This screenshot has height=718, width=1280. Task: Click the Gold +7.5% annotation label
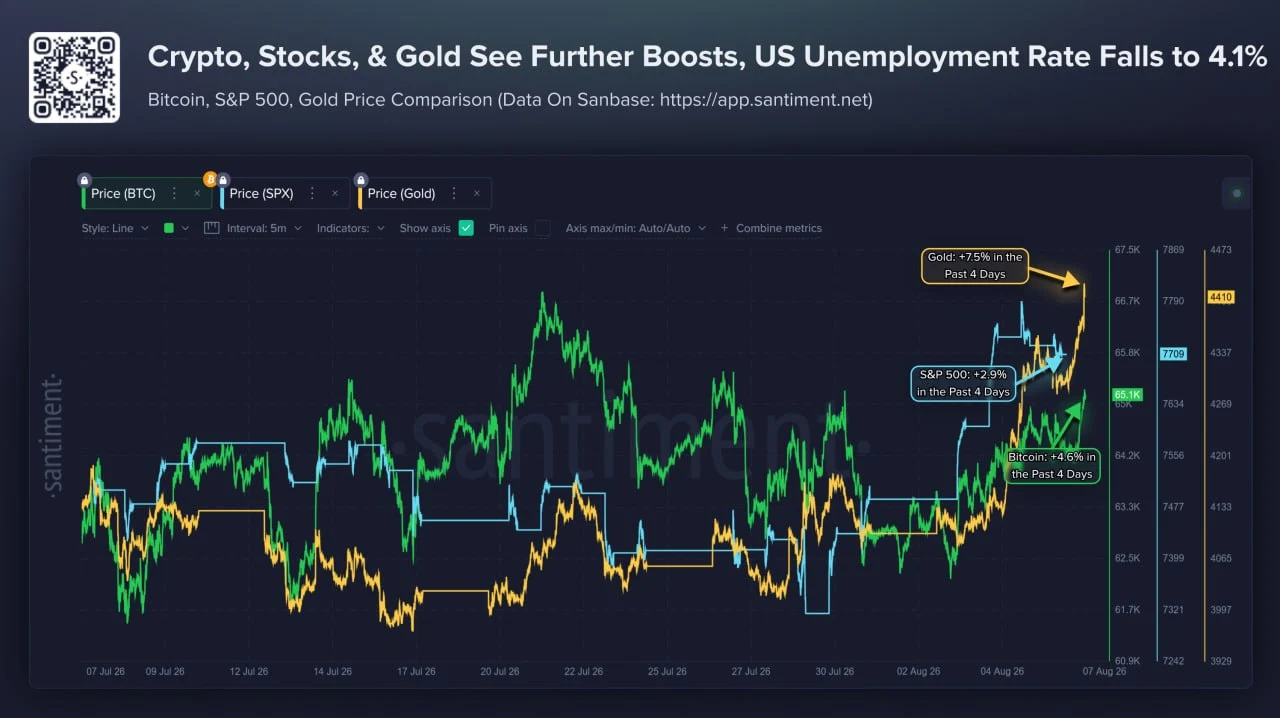pos(974,265)
